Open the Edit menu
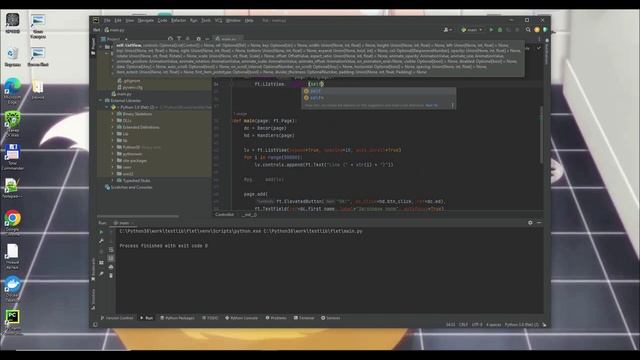 click(118, 20)
